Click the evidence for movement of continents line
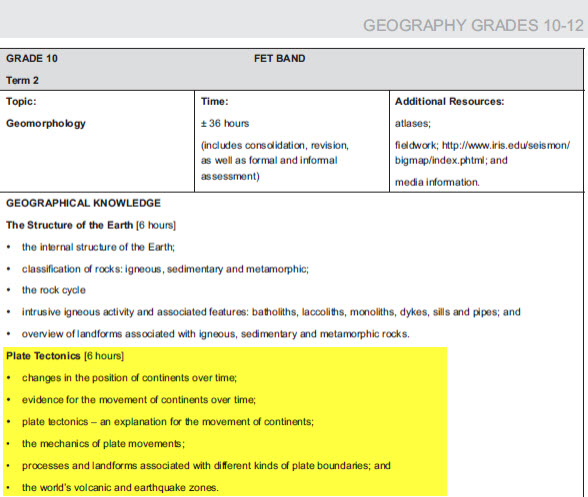The height and width of the screenshot is (497, 588). [x=139, y=400]
